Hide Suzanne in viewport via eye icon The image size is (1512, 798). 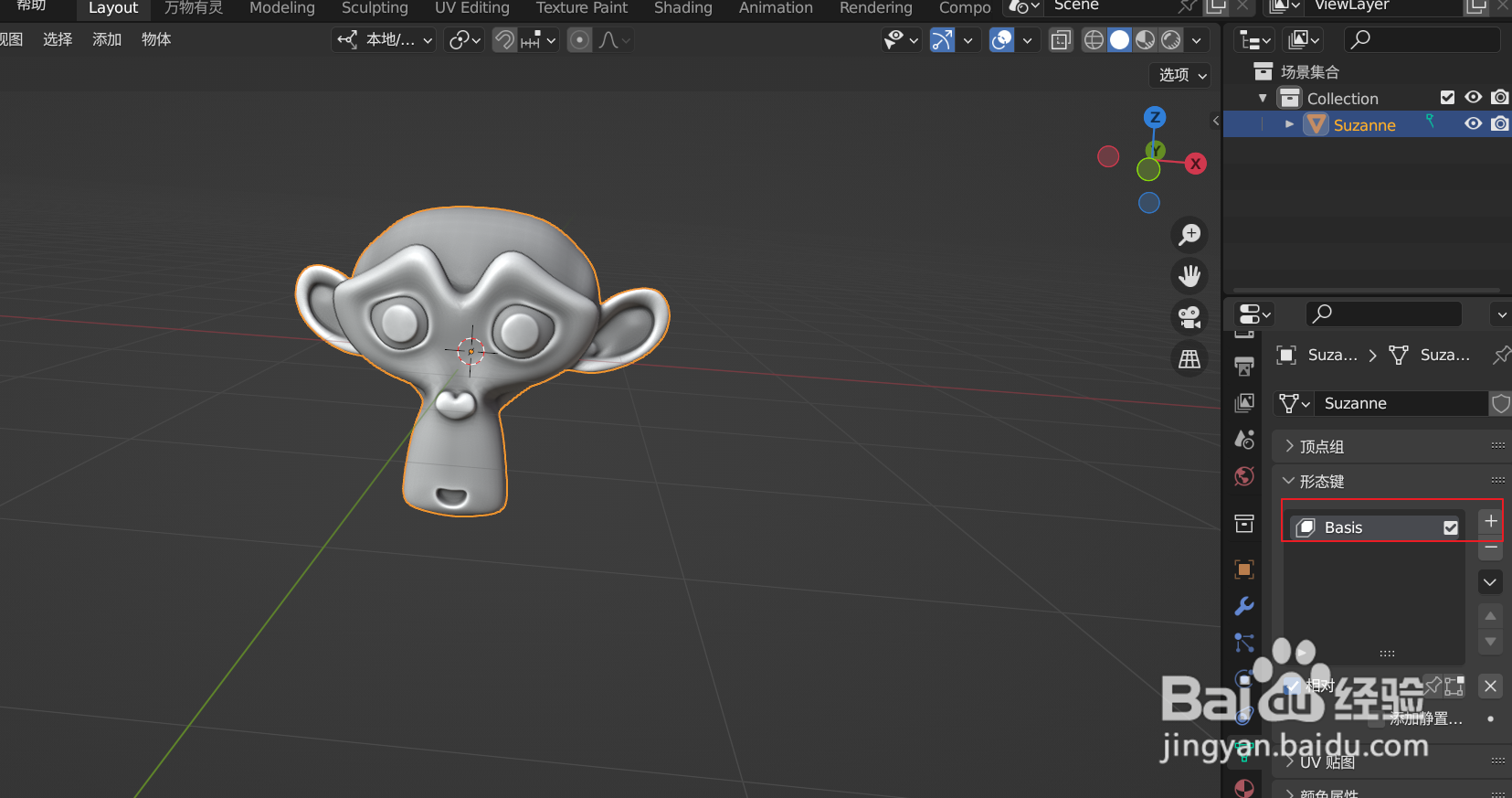(1473, 124)
